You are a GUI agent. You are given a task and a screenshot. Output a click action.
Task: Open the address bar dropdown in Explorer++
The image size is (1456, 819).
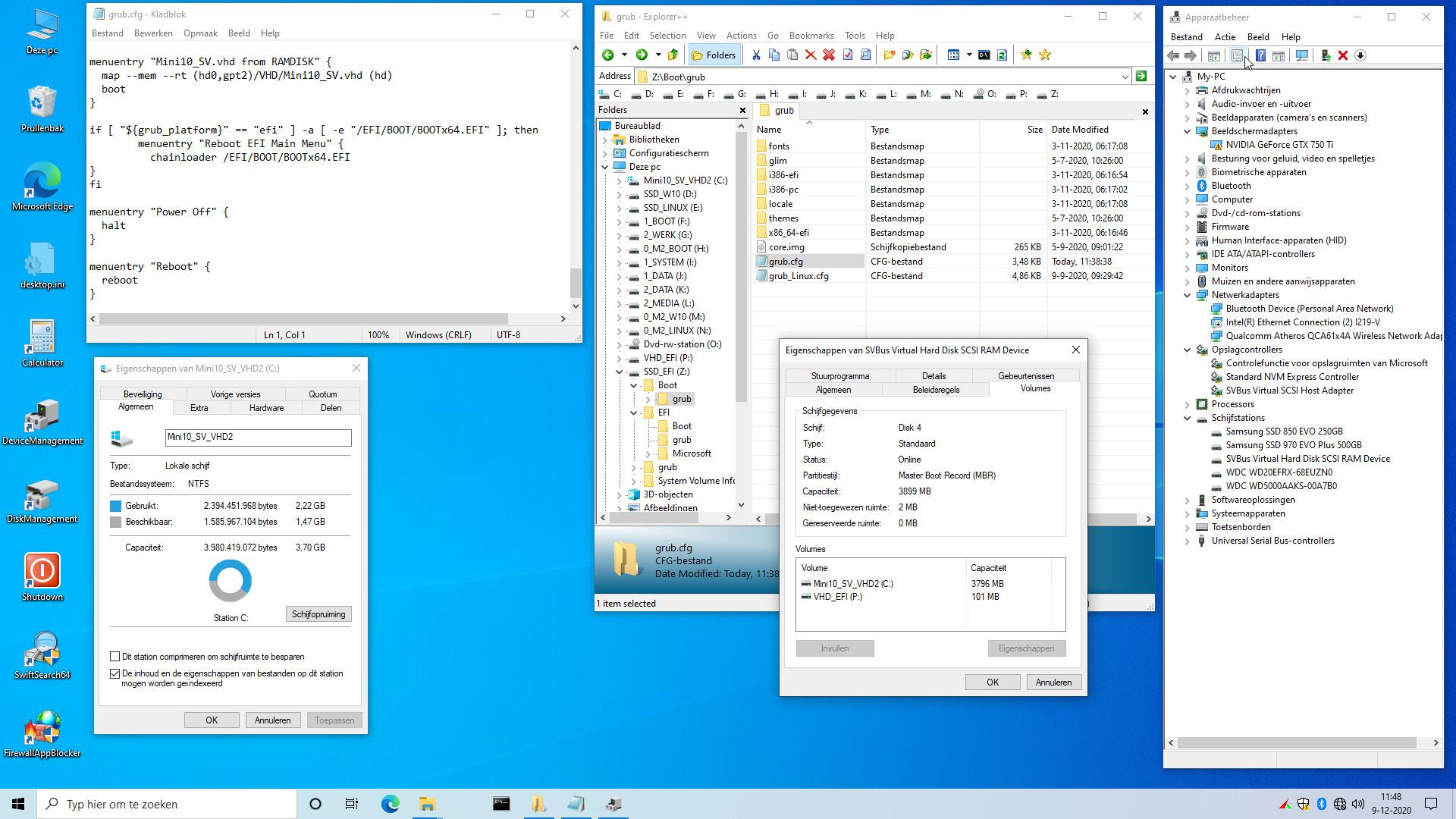pos(1125,77)
